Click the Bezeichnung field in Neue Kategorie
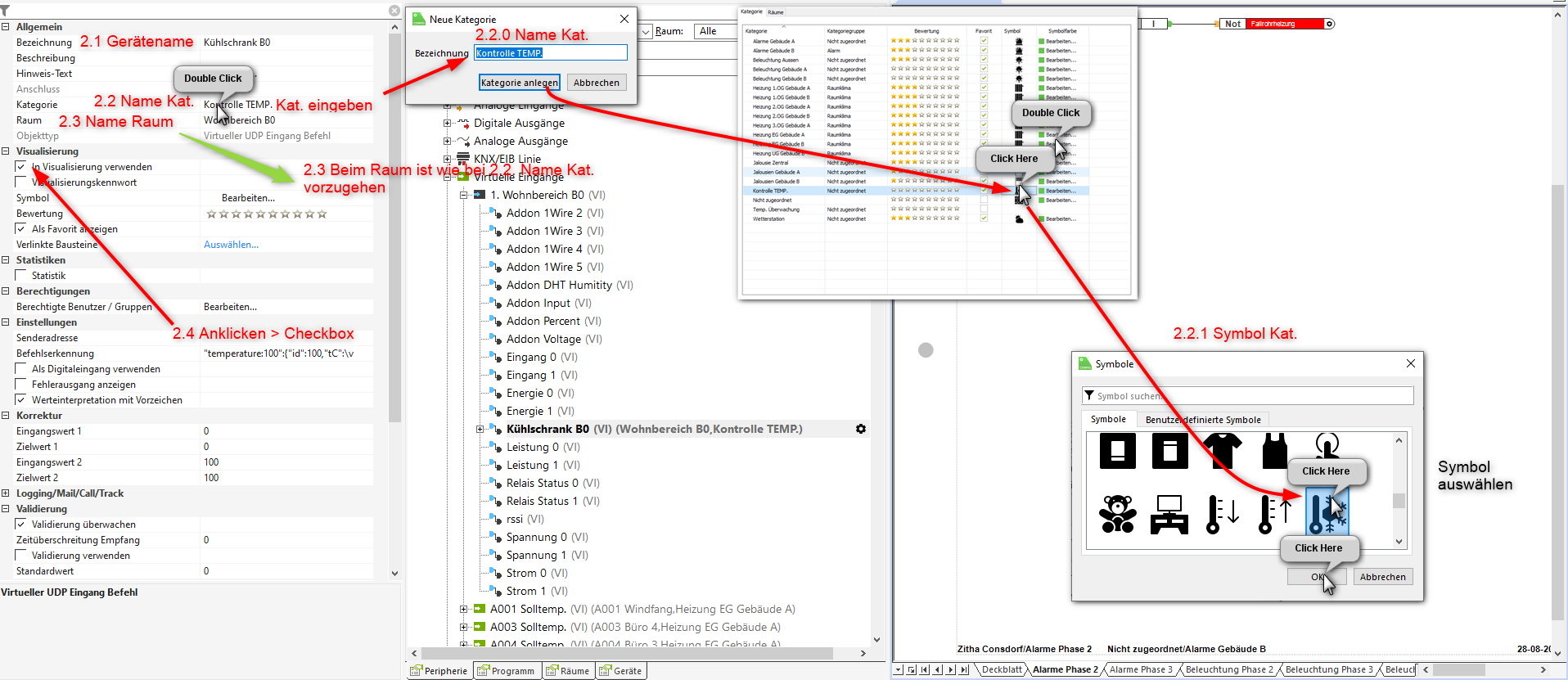The image size is (1568, 680). [x=551, y=53]
